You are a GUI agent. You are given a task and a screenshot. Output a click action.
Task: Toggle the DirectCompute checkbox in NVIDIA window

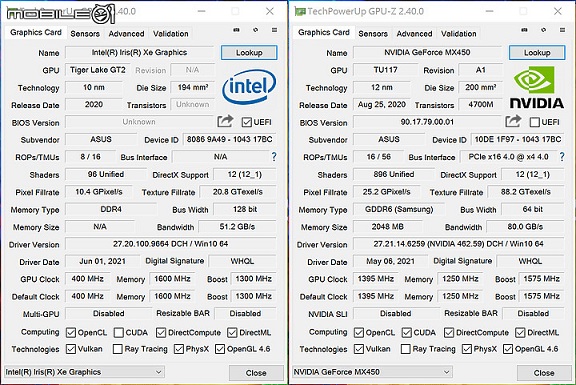tap(449, 333)
